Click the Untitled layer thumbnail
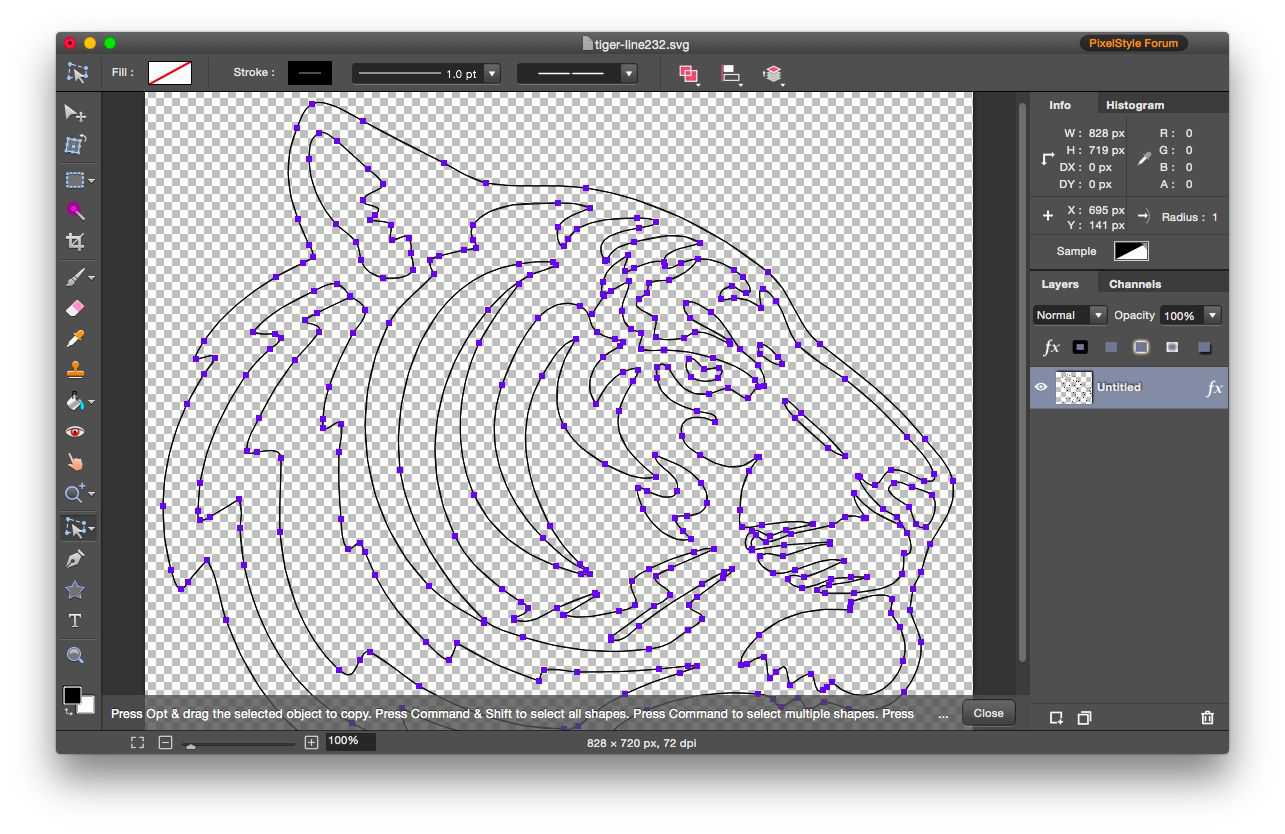Viewport: 1285px width, 834px height. [1074, 388]
